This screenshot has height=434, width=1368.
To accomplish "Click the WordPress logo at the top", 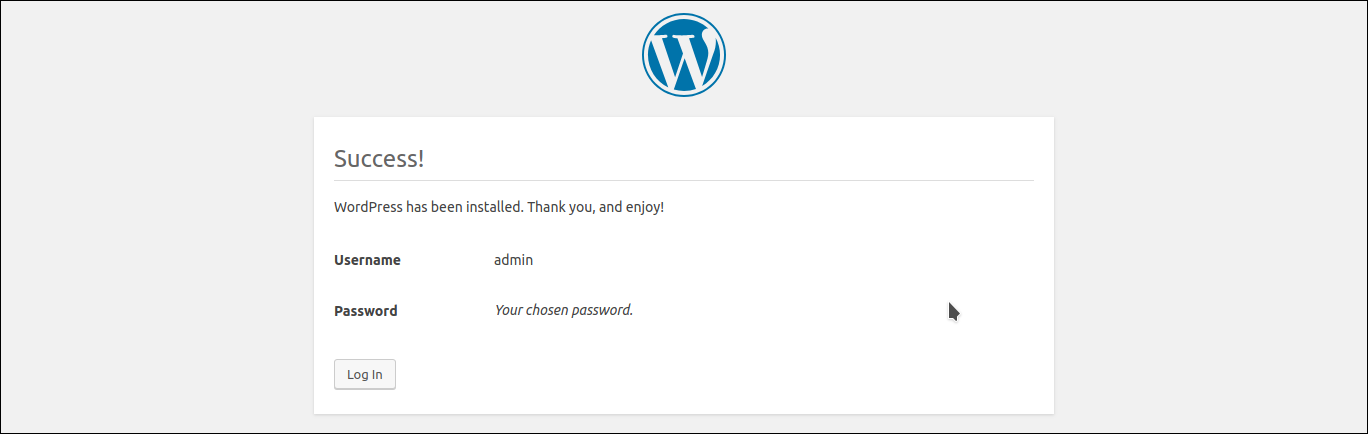I will 684,55.
